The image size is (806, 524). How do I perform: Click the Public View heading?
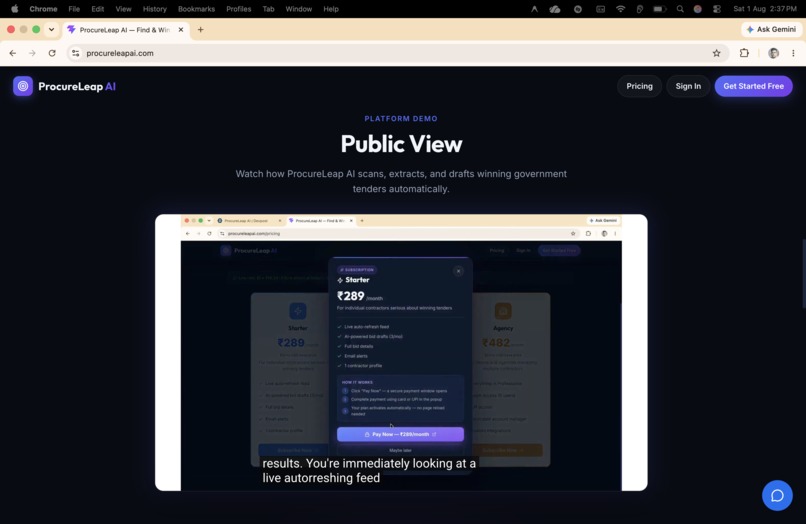coord(401,144)
